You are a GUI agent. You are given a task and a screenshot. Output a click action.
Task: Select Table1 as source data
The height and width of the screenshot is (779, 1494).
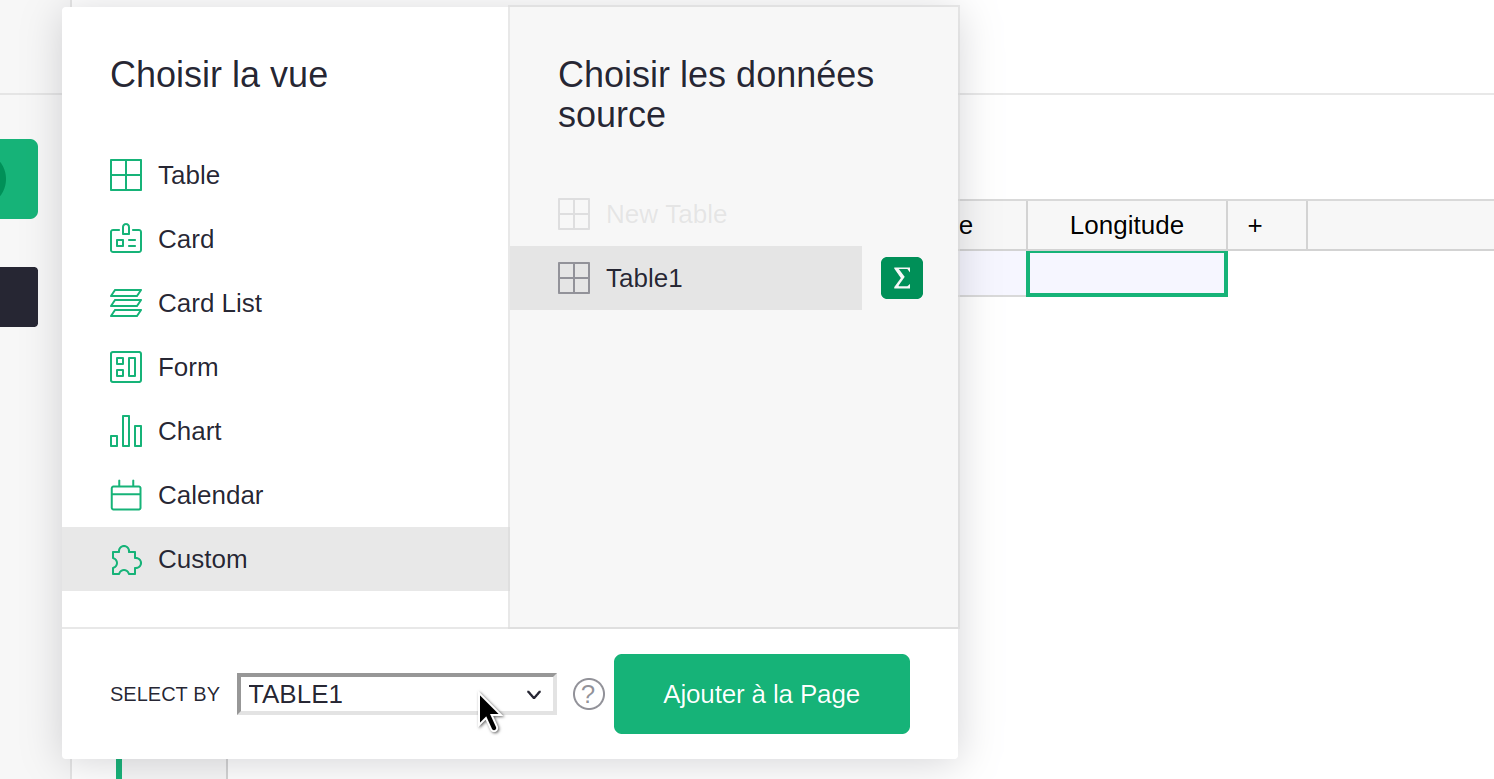644,278
